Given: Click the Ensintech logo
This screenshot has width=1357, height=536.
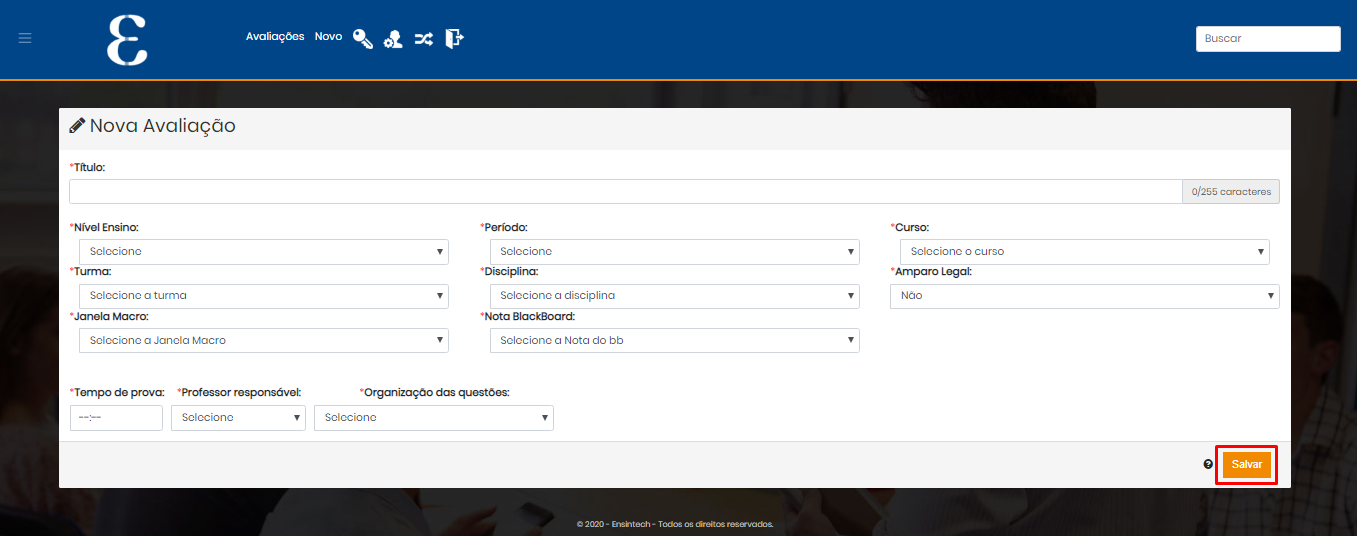Looking at the screenshot, I should tap(127, 40).
